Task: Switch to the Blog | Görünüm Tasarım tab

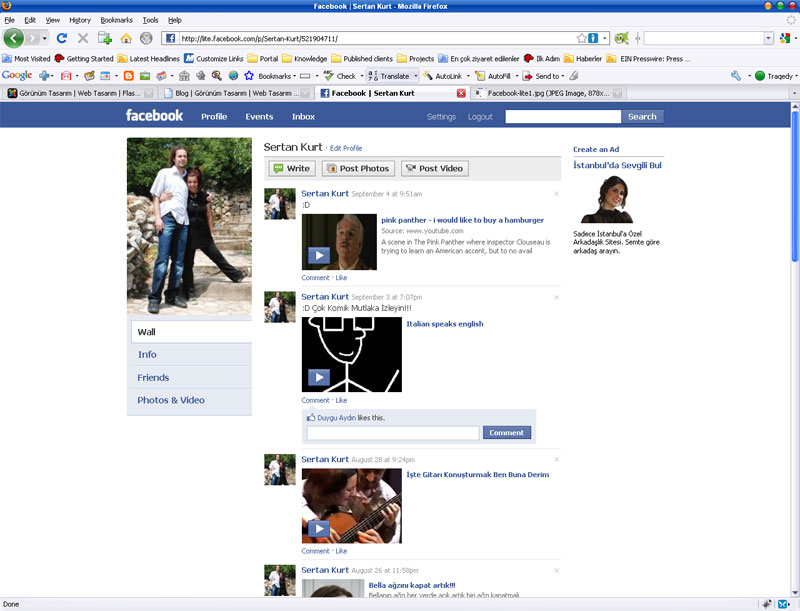Action: 237,93
